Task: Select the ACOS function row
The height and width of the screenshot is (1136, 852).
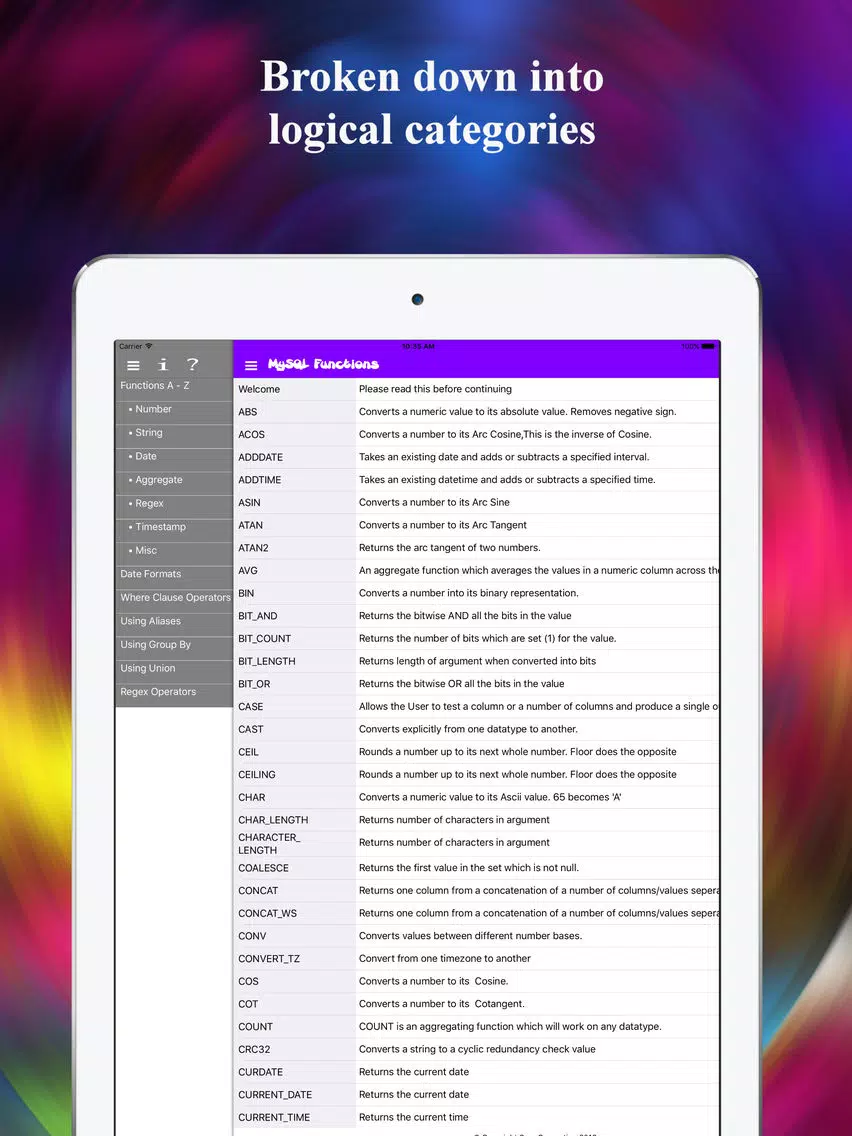Action: coord(476,435)
